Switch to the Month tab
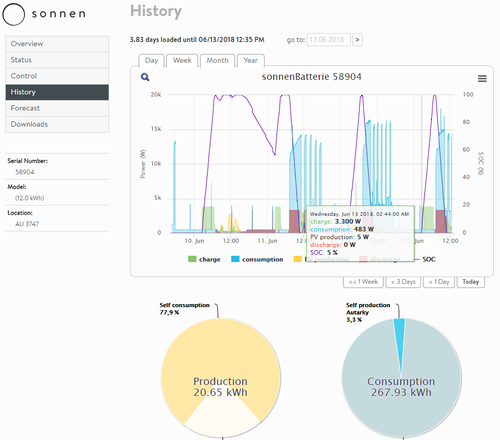Image resolution: width=500 pixels, height=440 pixels. click(217, 61)
